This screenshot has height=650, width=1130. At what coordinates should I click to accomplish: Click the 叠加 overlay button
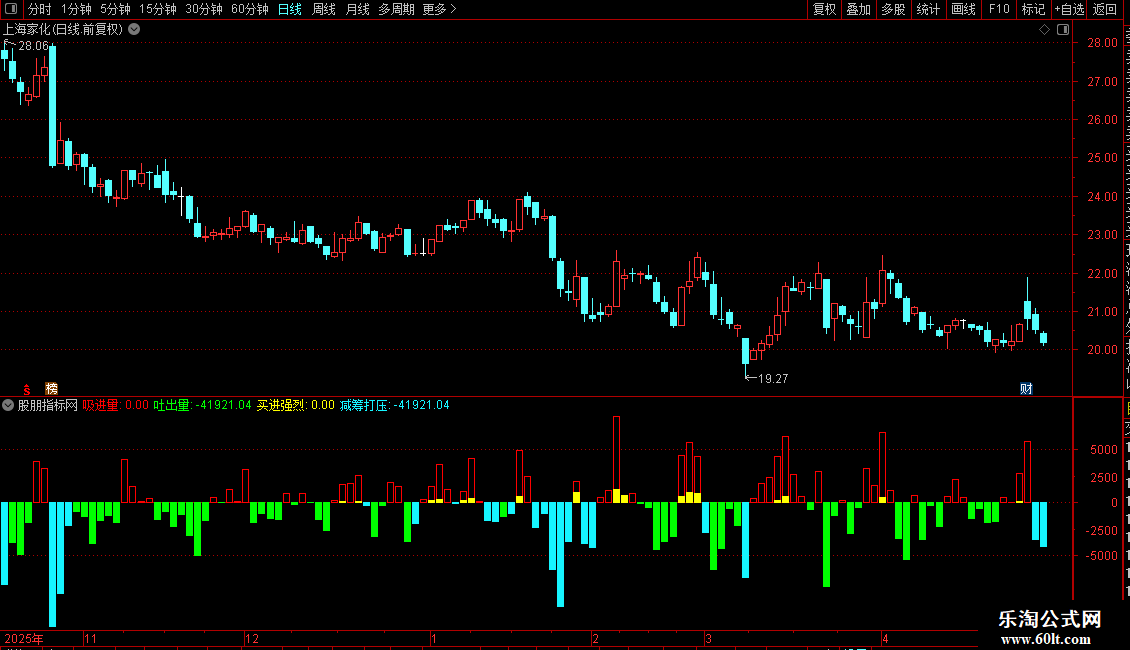[858, 9]
